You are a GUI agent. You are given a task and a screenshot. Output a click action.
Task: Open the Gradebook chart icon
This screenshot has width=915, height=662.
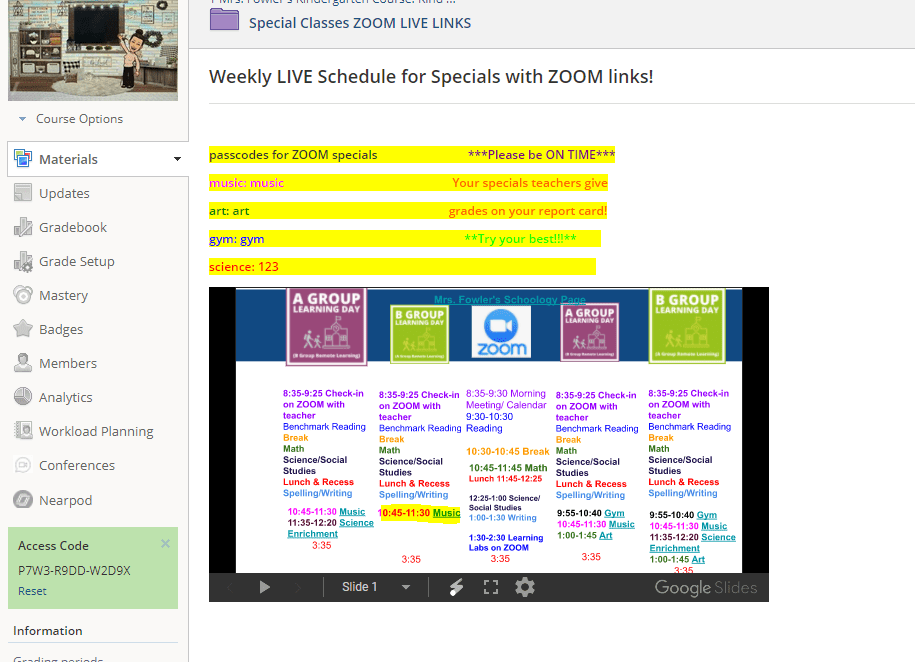click(x=23, y=227)
